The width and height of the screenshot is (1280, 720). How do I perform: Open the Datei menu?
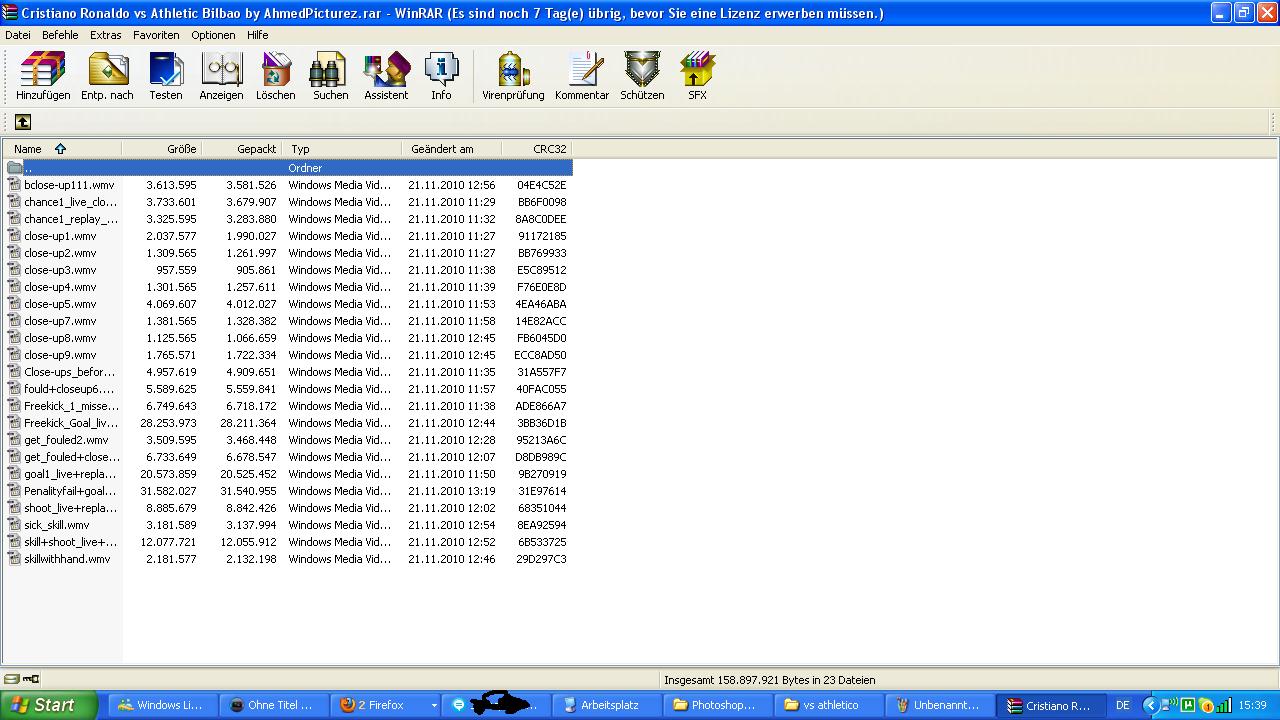[18, 35]
